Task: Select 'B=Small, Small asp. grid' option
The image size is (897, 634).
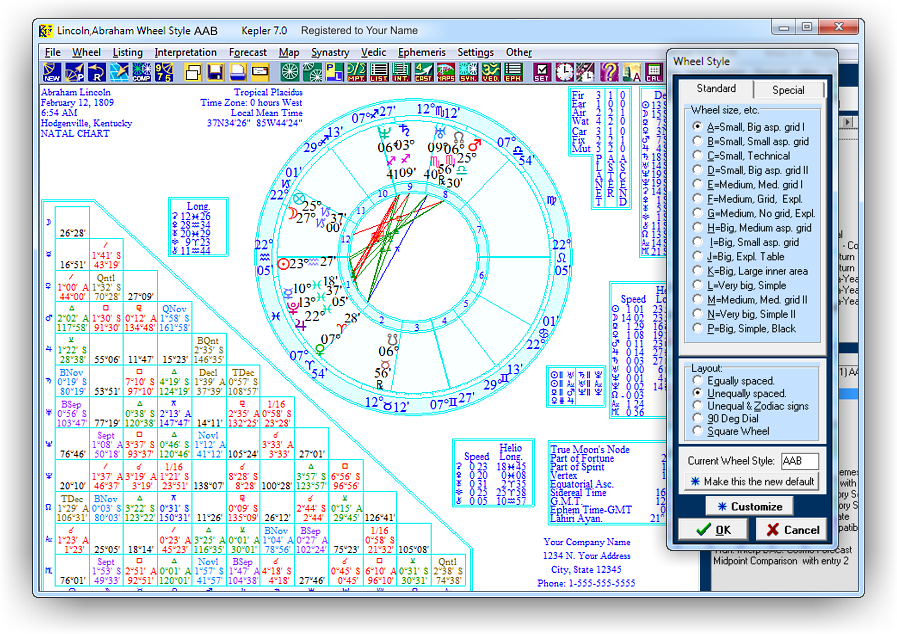Action: tap(750, 141)
